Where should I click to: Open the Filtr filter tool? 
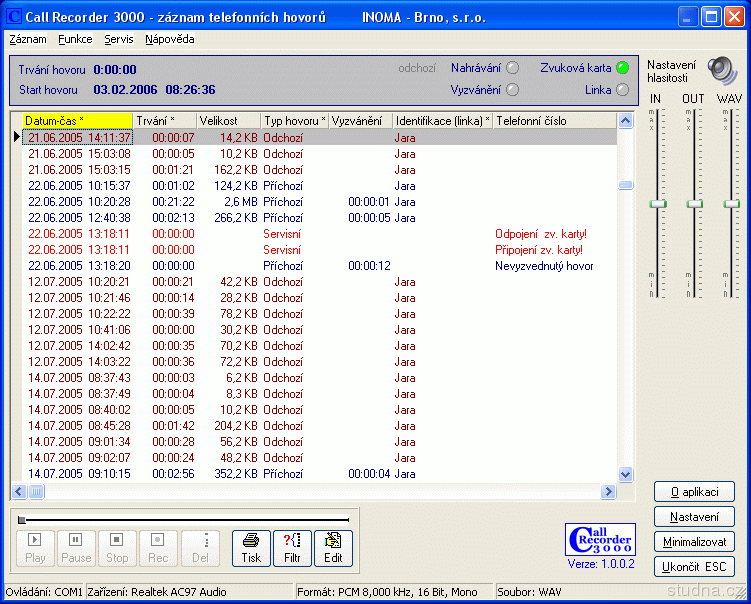coord(292,548)
